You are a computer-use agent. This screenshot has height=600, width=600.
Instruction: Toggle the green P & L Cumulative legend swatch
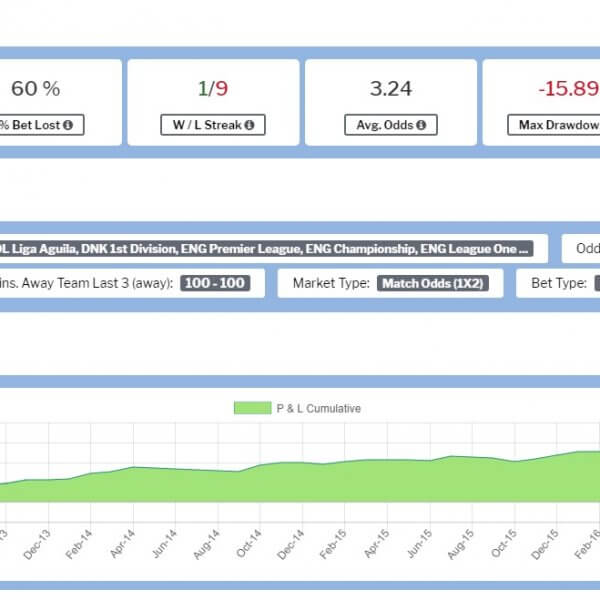252,408
